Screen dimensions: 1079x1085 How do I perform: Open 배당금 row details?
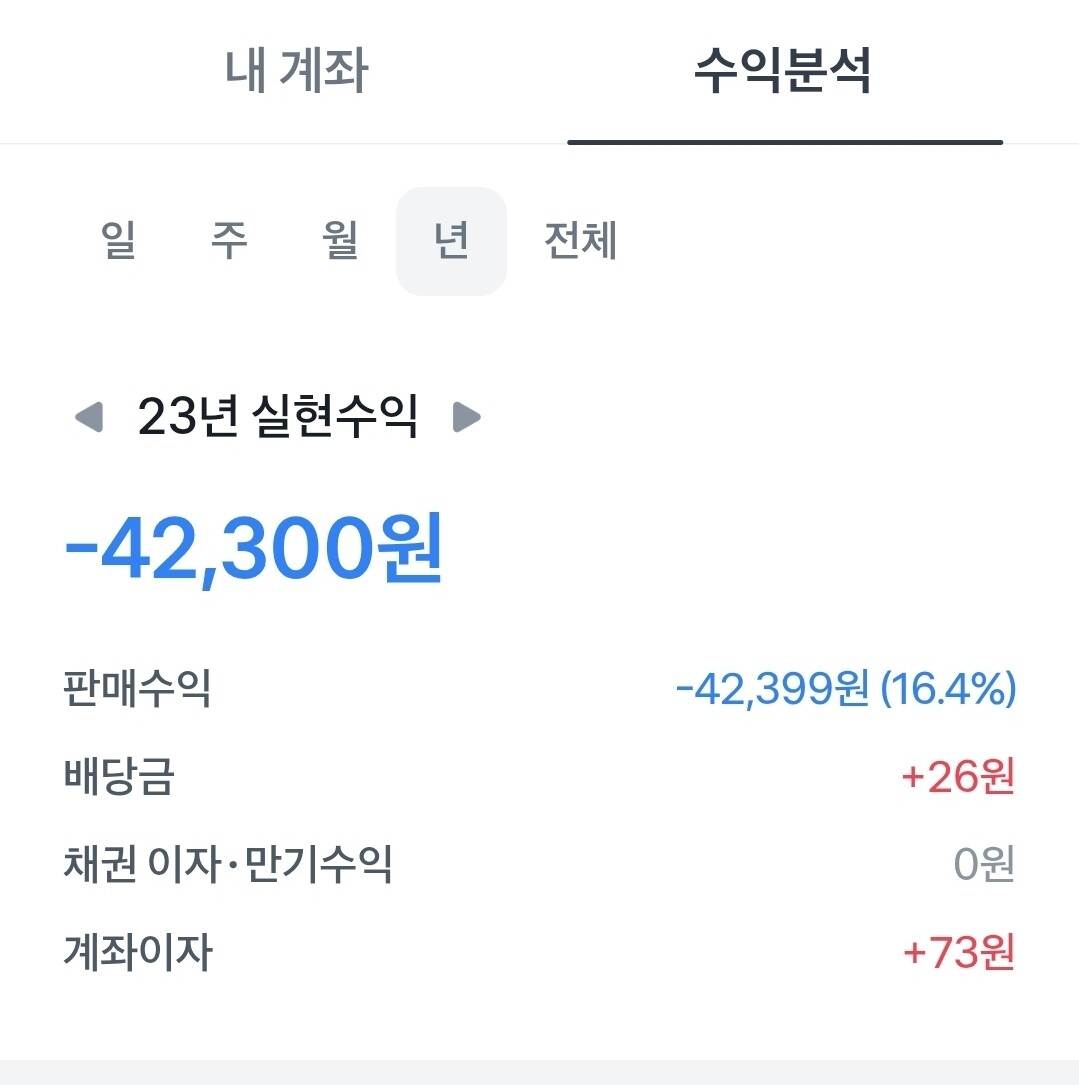[539, 776]
